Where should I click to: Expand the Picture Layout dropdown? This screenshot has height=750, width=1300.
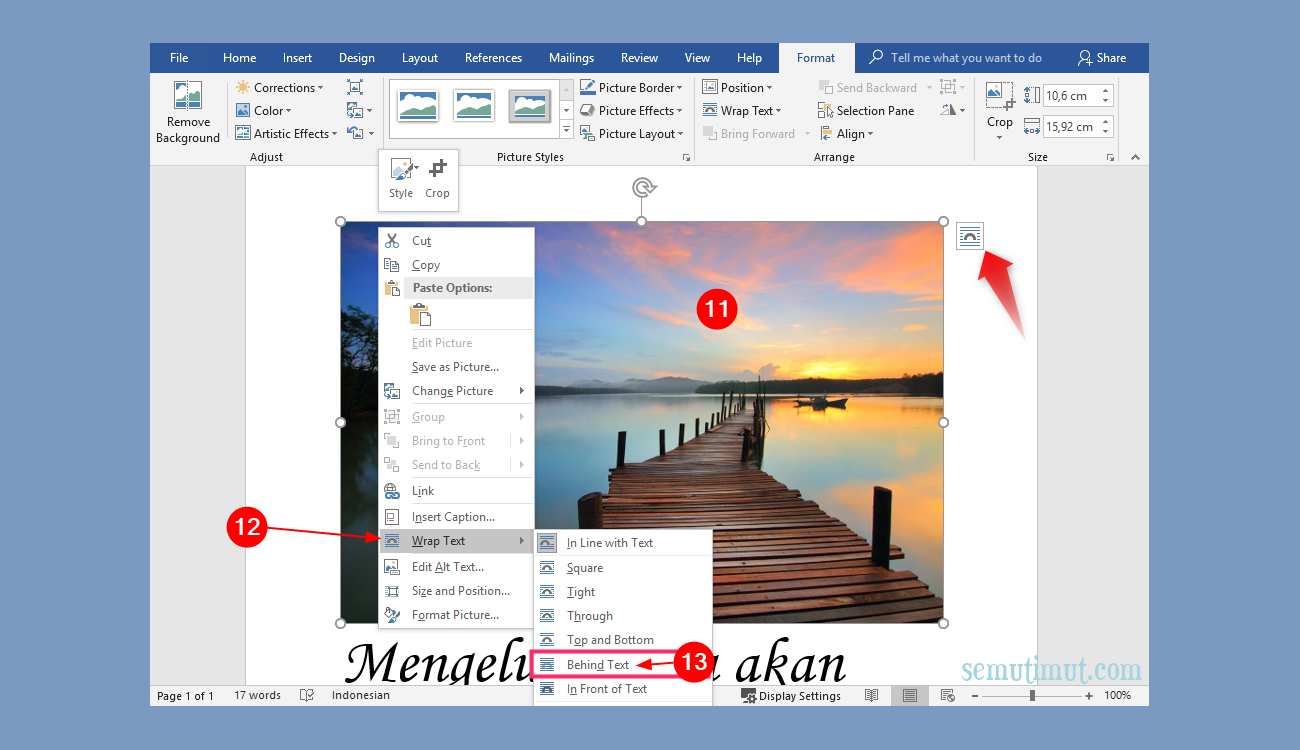(x=632, y=134)
